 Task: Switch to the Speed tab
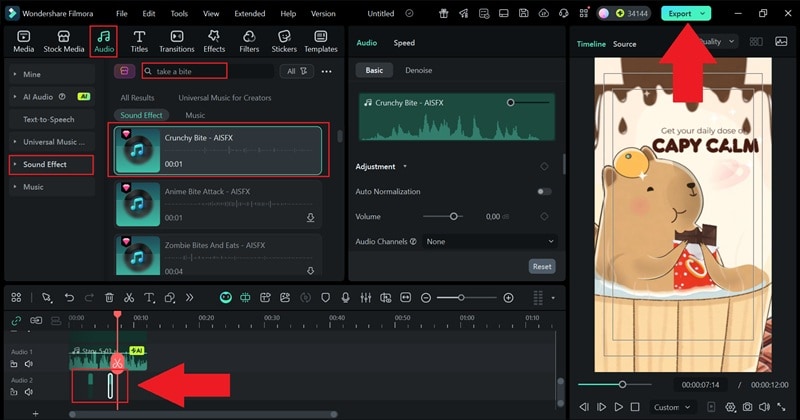click(404, 43)
